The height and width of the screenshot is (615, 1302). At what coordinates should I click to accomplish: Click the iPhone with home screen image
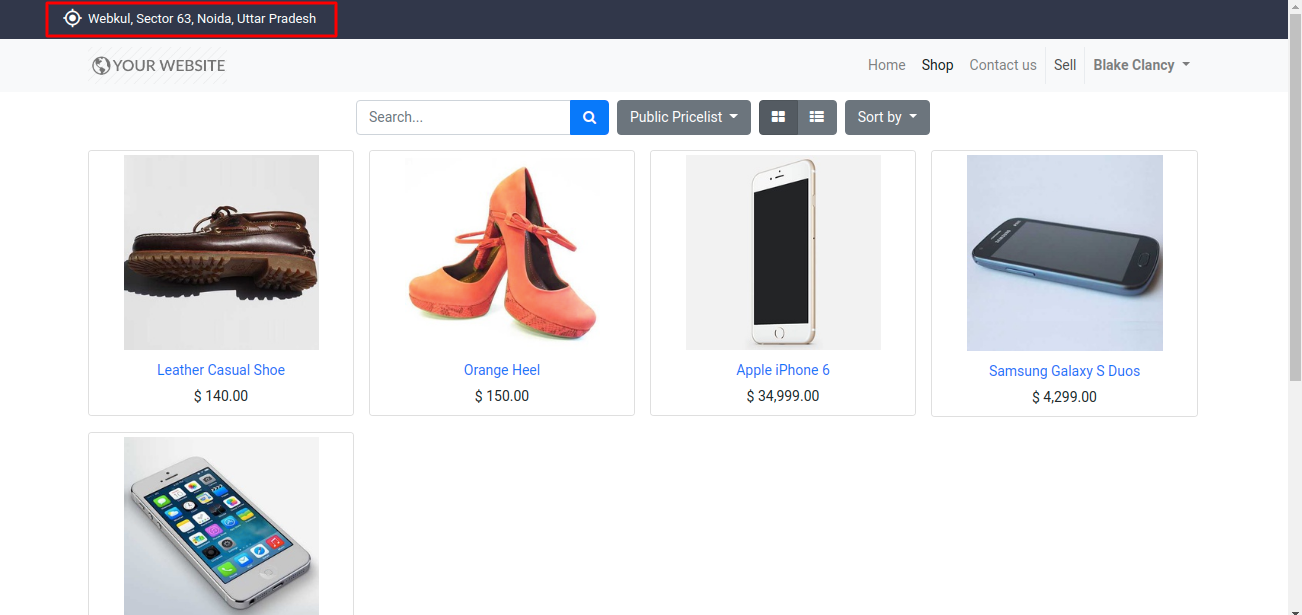point(221,526)
